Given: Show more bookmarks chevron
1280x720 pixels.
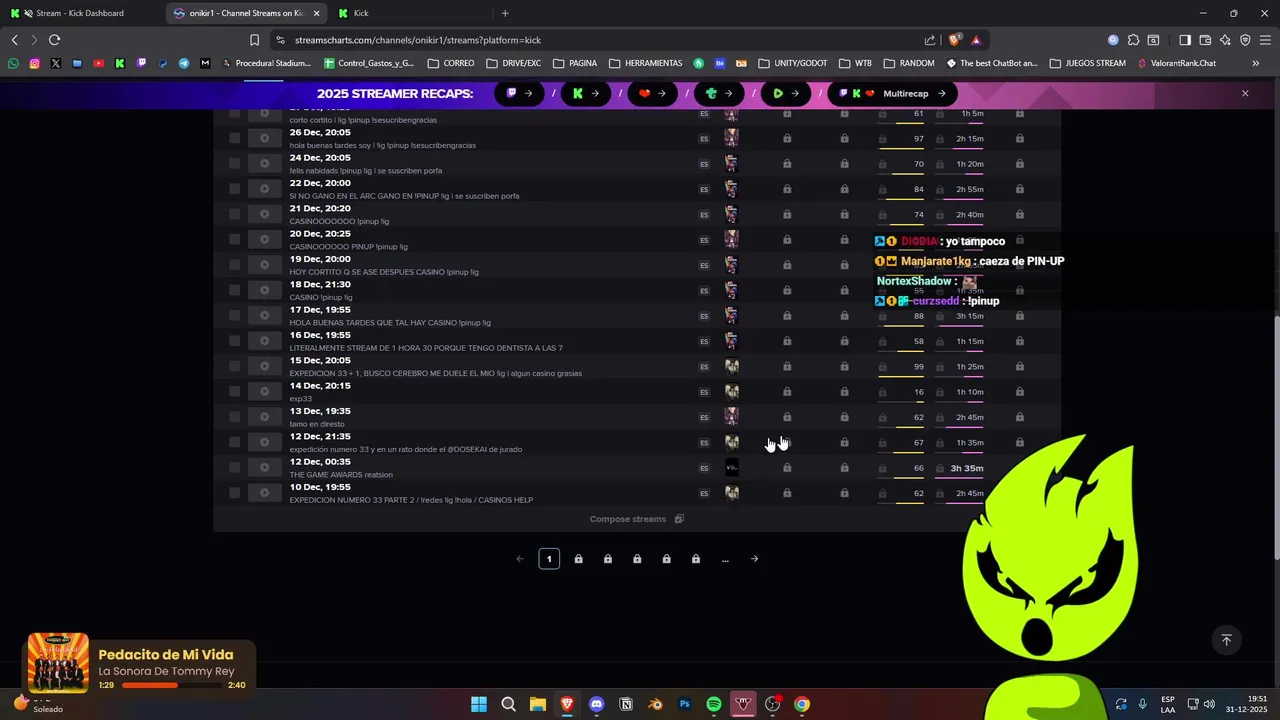Looking at the screenshot, I should pyautogui.click(x=1256, y=63).
